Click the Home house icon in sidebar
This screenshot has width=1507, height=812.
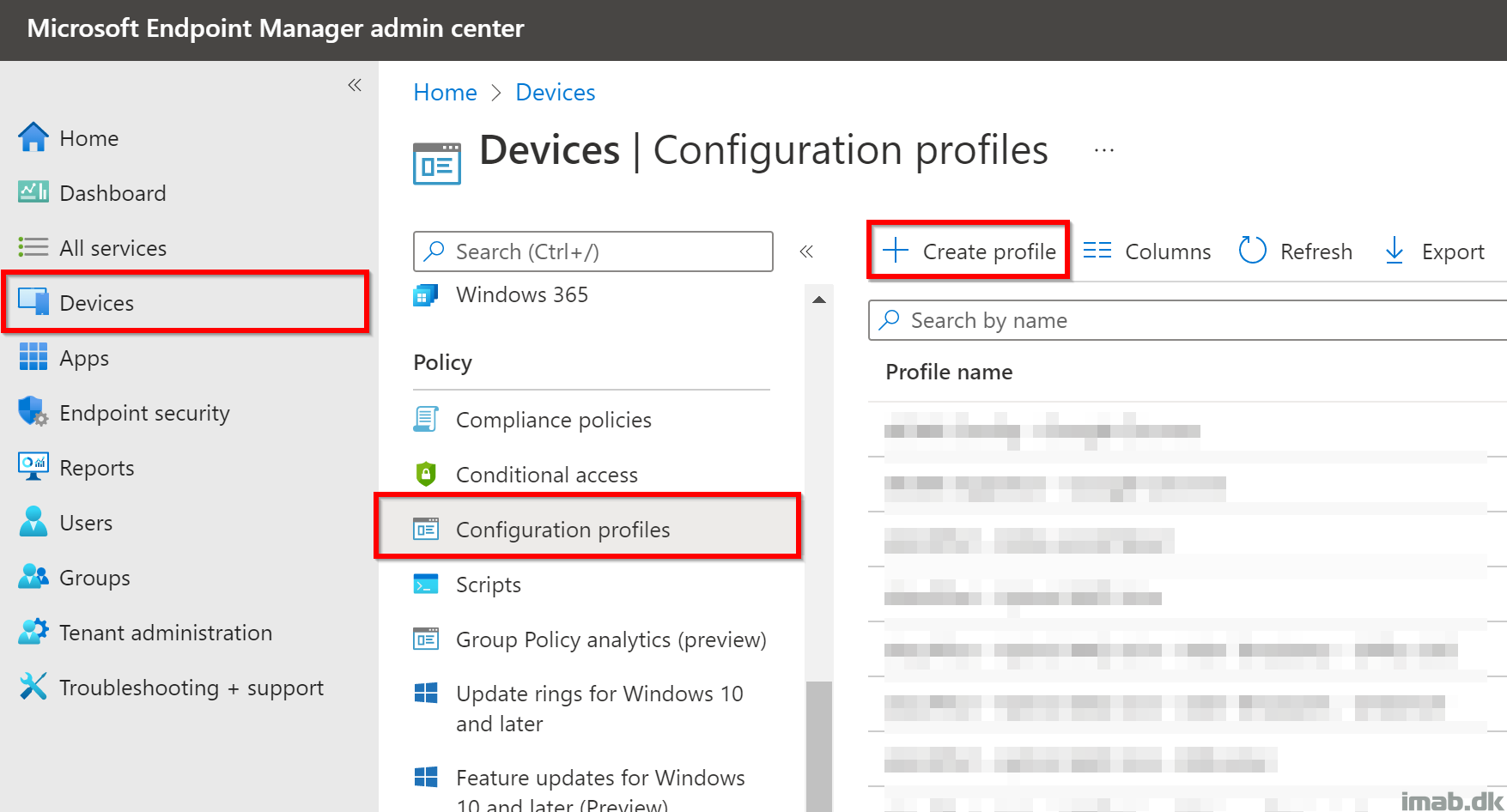coord(33,137)
